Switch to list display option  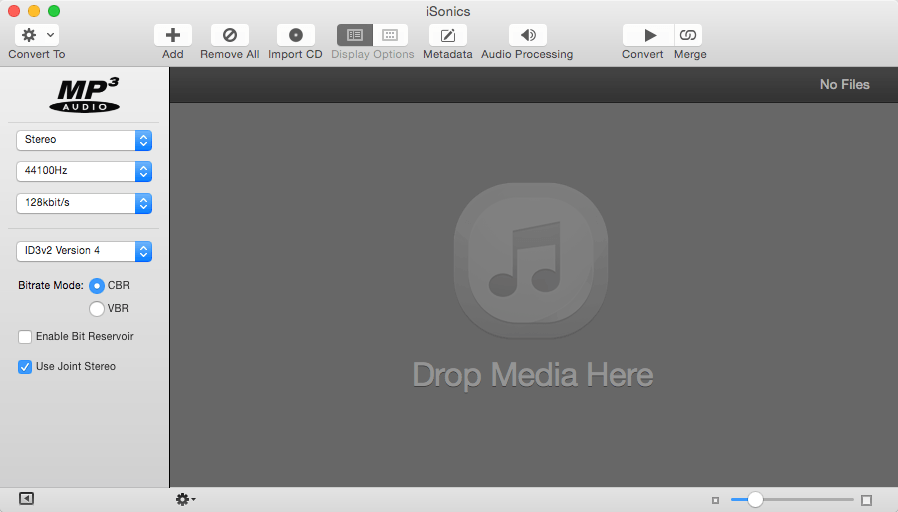355,35
